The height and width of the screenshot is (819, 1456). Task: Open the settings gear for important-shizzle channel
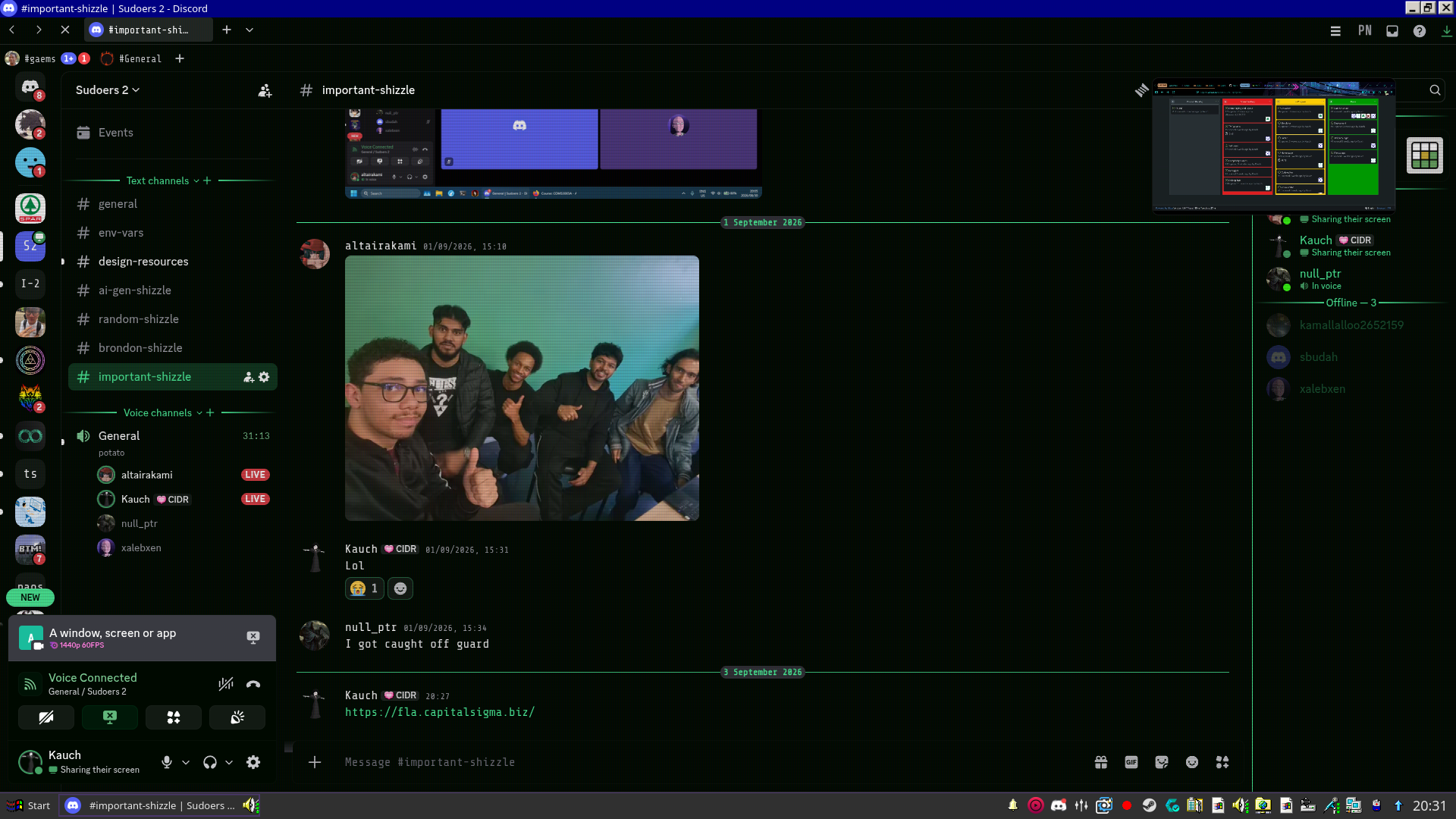pyautogui.click(x=264, y=377)
